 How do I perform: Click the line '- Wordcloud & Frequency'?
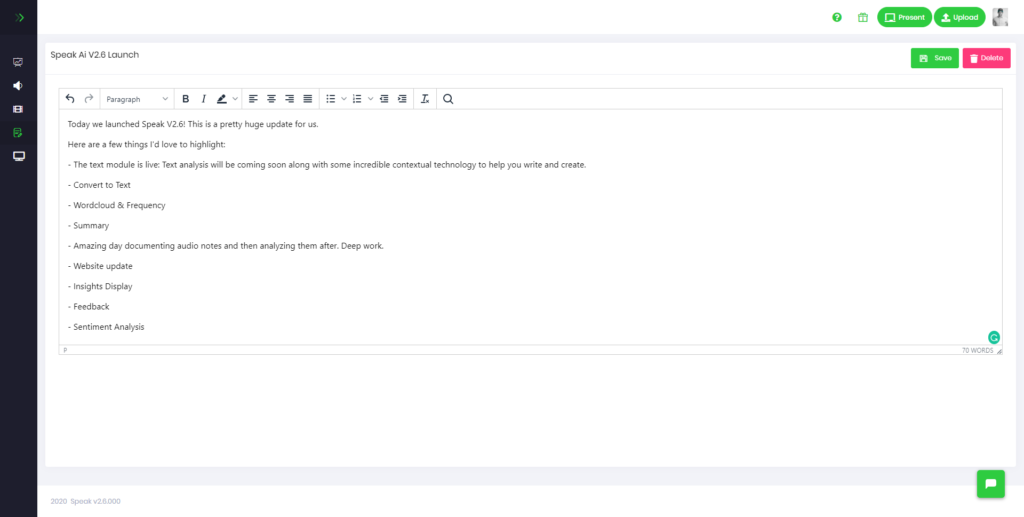[116, 205]
